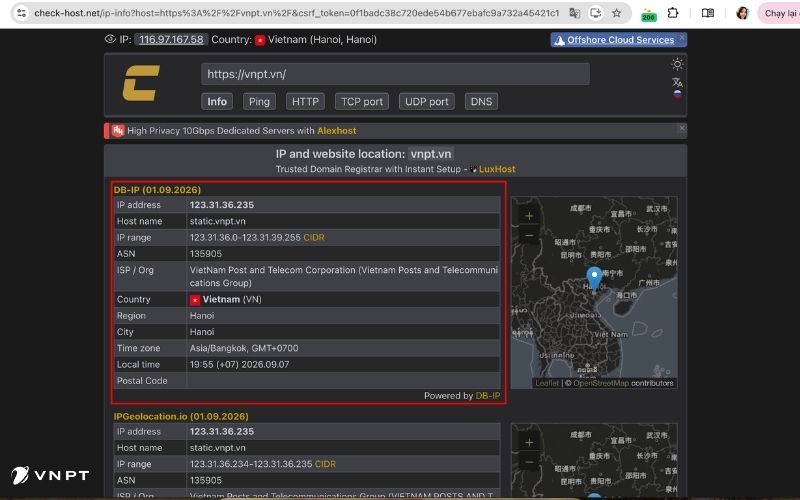Viewport: 800px width, 500px height.
Task: Click the browser address bar URL
Action: (296, 13)
